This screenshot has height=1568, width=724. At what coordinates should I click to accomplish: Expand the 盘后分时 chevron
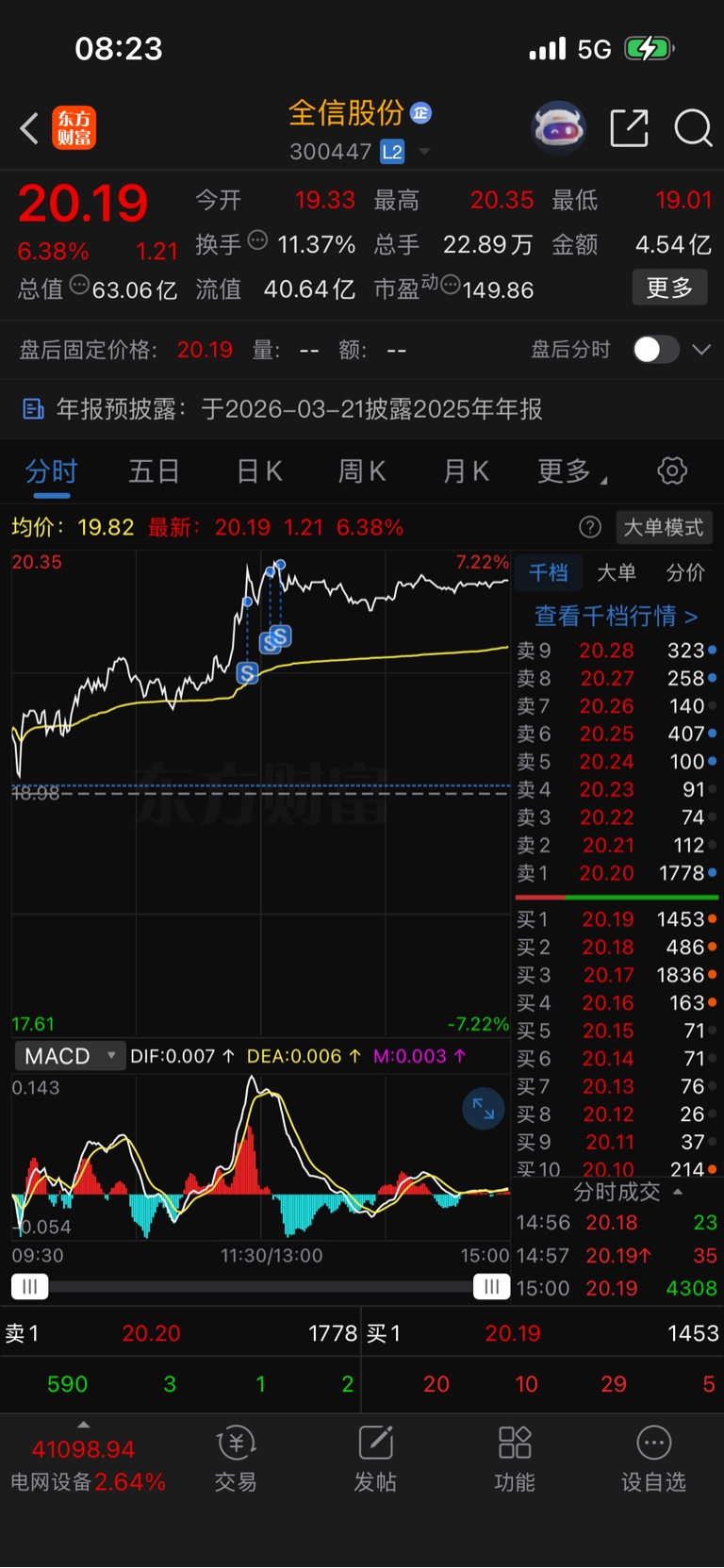[701, 350]
